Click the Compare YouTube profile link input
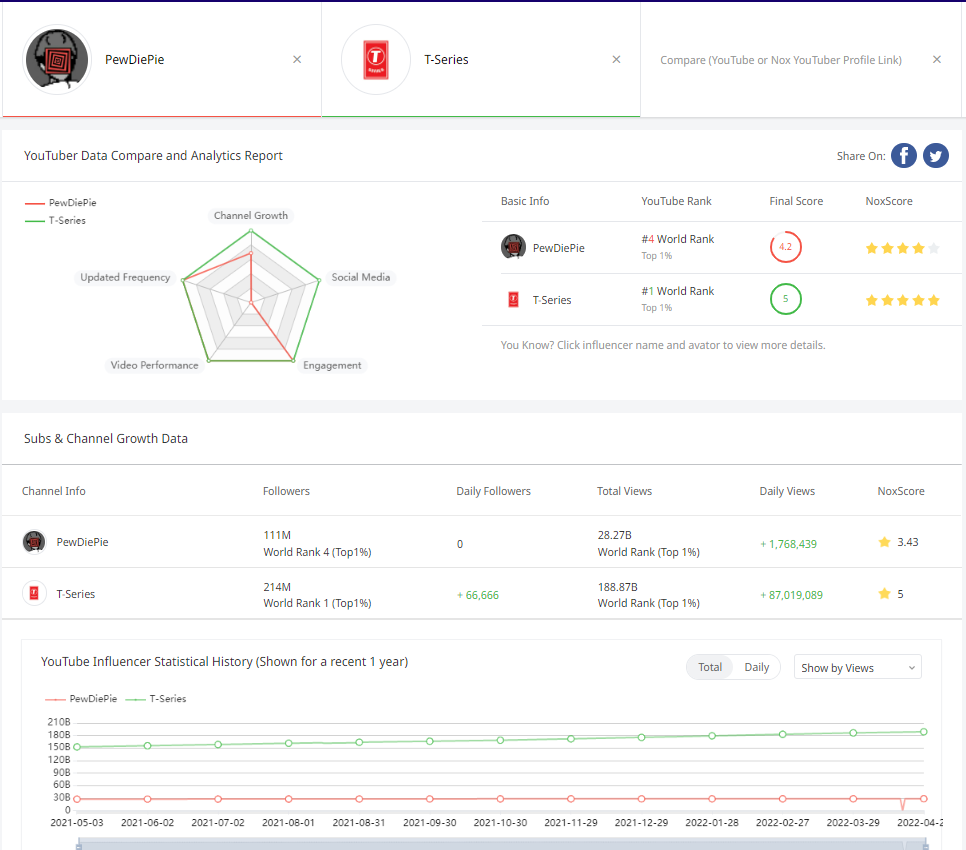Image resolution: width=966 pixels, height=850 pixels. (781, 60)
